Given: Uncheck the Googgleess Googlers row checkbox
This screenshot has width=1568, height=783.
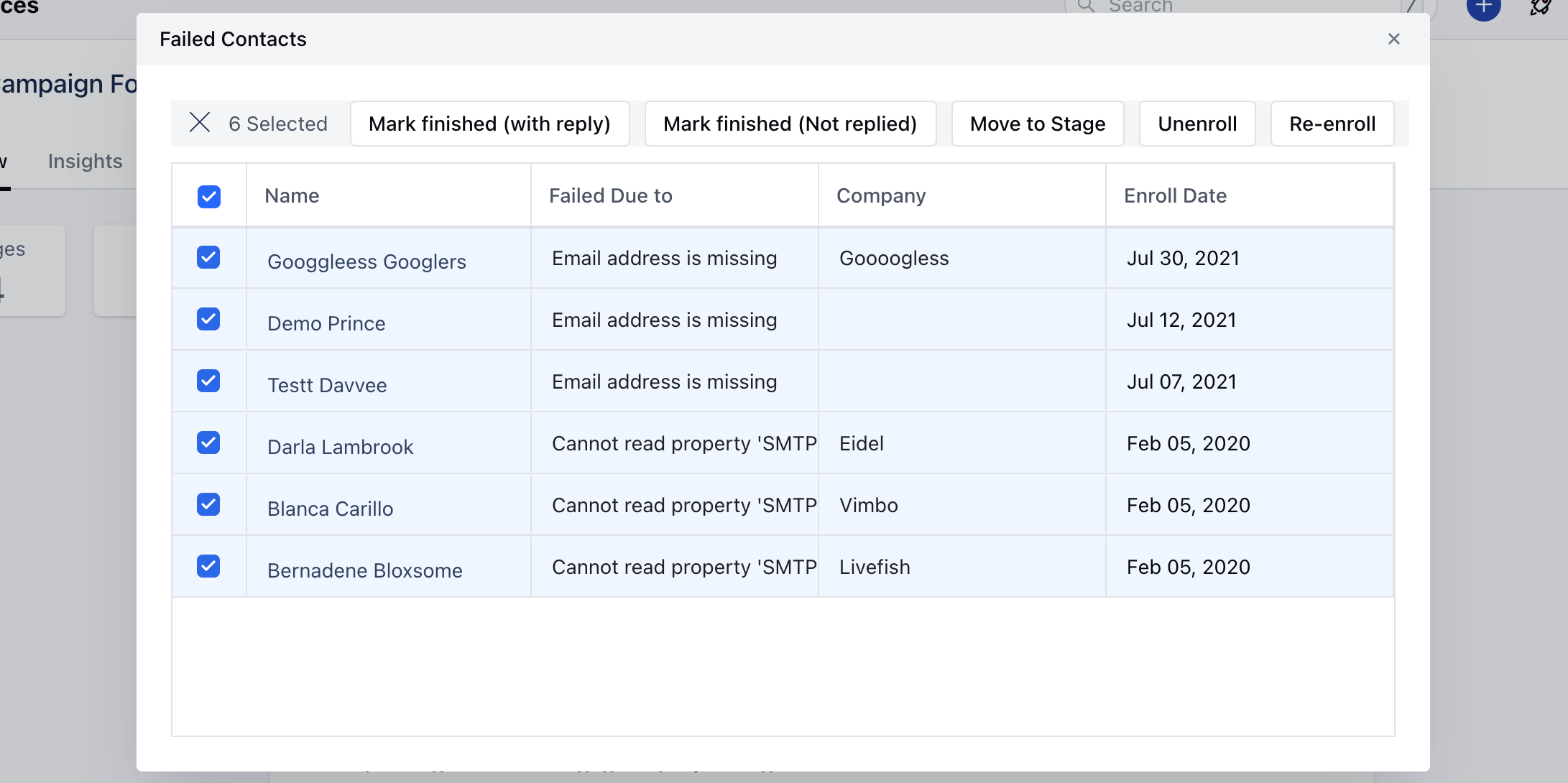Looking at the screenshot, I should pyautogui.click(x=208, y=257).
